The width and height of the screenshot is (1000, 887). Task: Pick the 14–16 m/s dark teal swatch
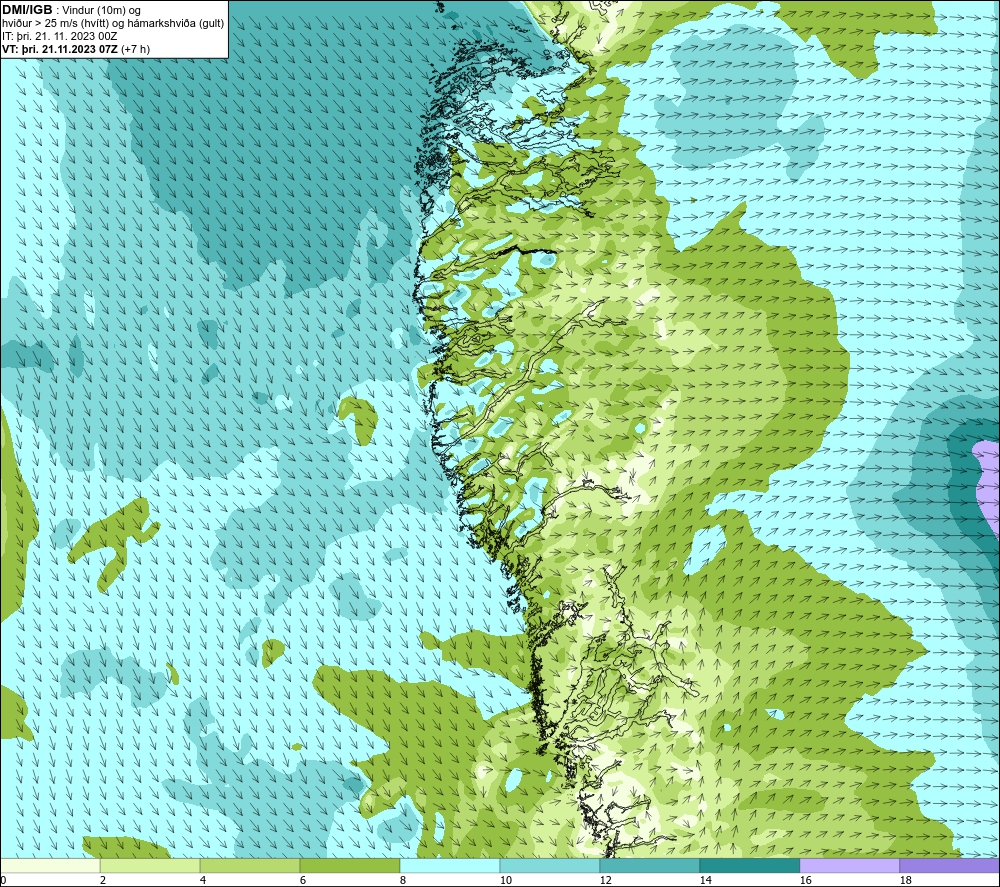pyautogui.click(x=749, y=865)
